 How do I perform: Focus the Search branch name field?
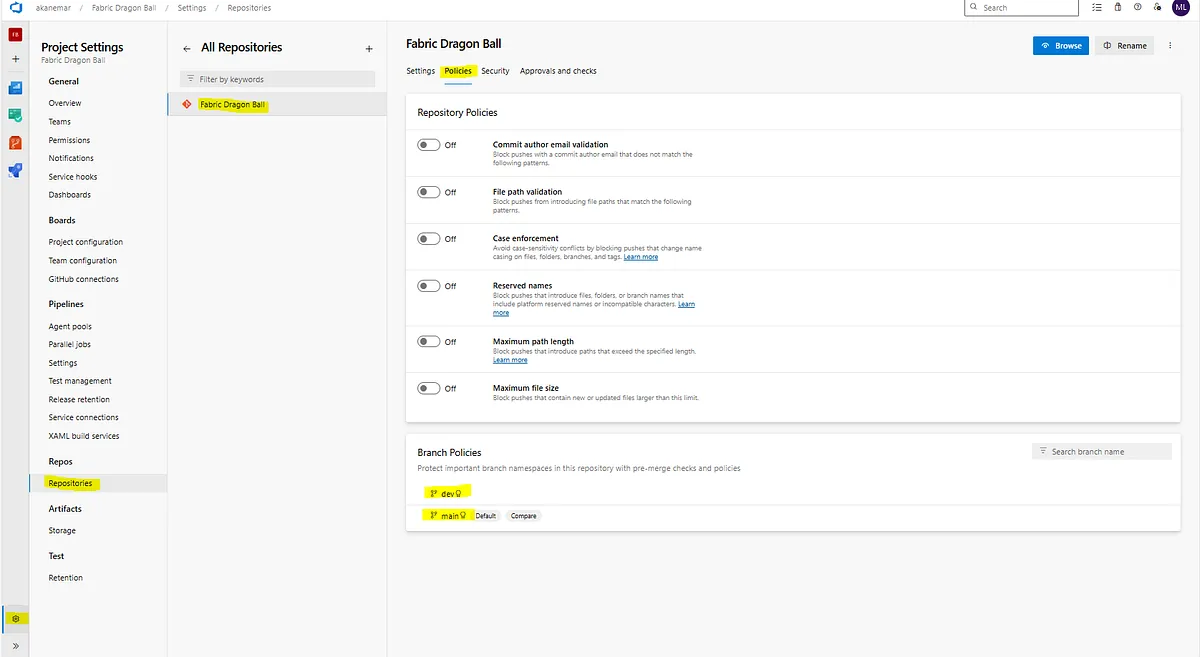click(x=1101, y=452)
